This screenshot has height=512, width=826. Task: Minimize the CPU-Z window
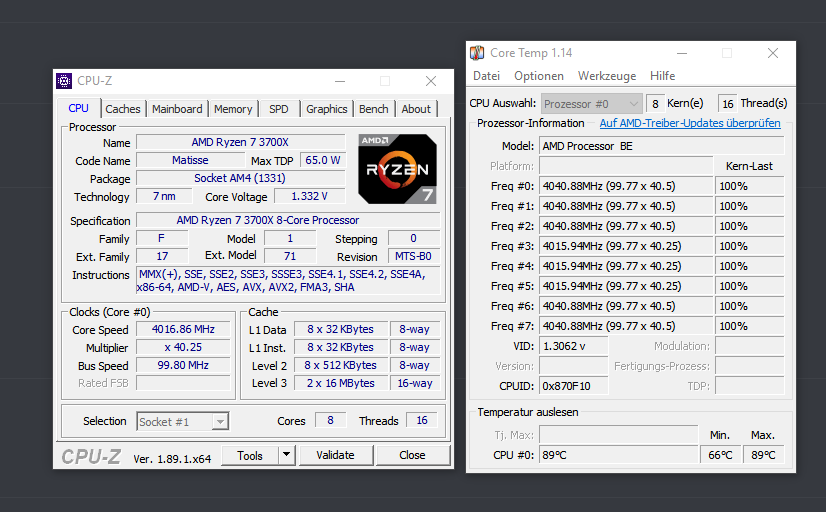coord(340,81)
